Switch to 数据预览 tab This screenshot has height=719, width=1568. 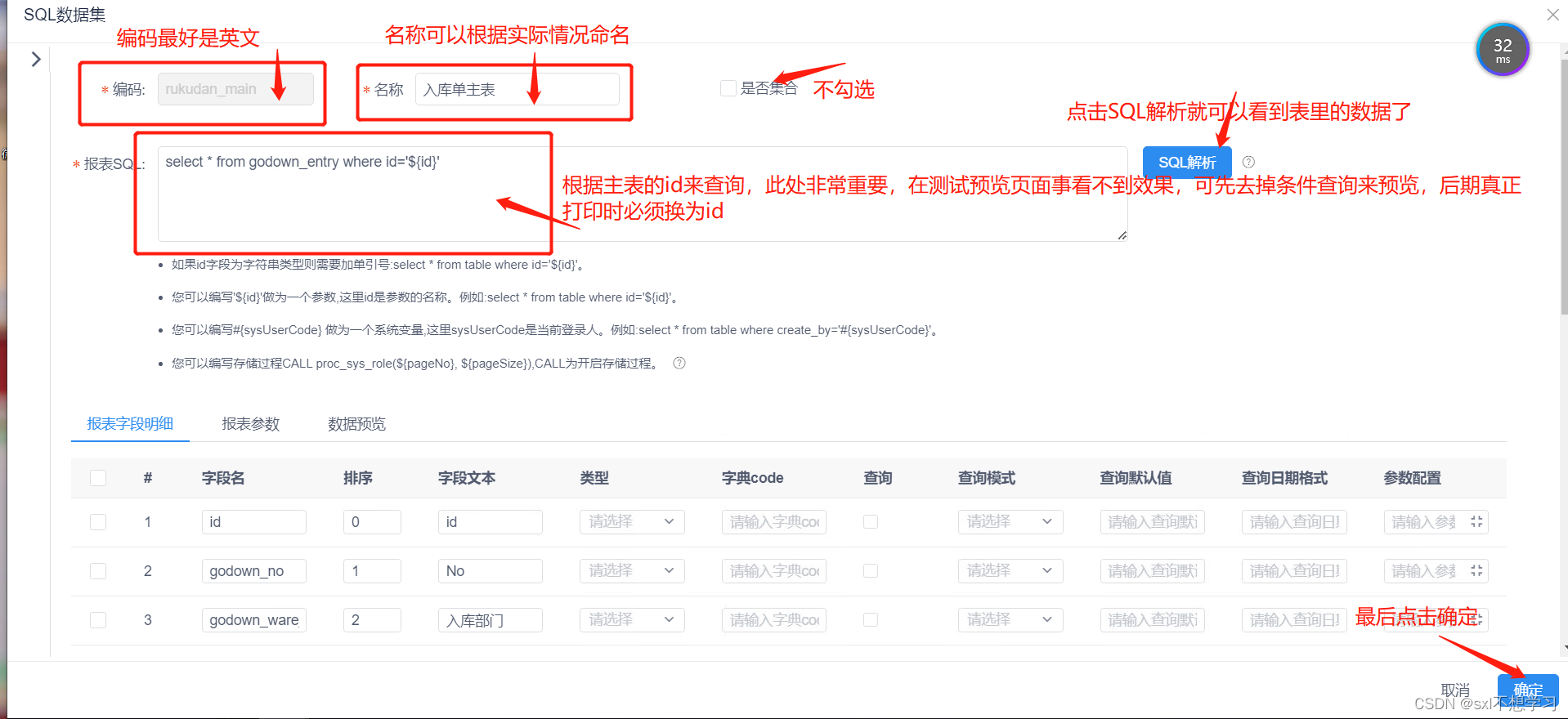[356, 423]
